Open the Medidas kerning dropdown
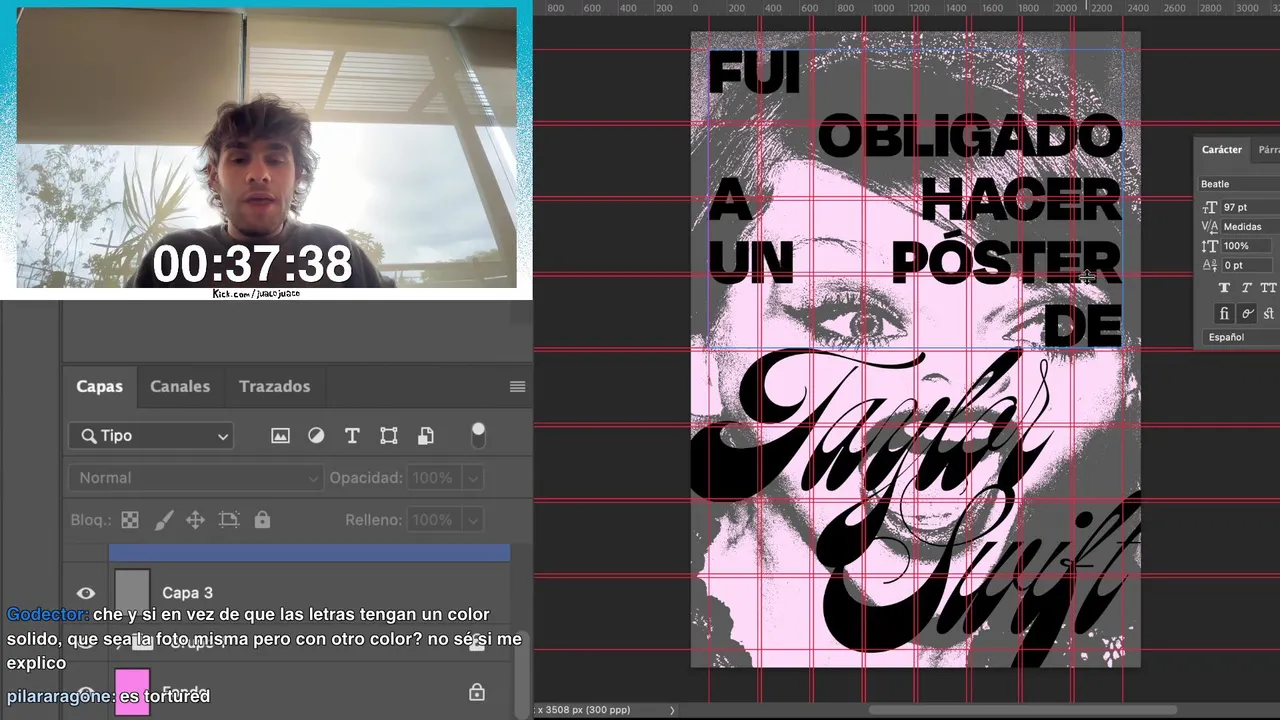This screenshot has height=720, width=1280. pyautogui.click(x=1250, y=227)
